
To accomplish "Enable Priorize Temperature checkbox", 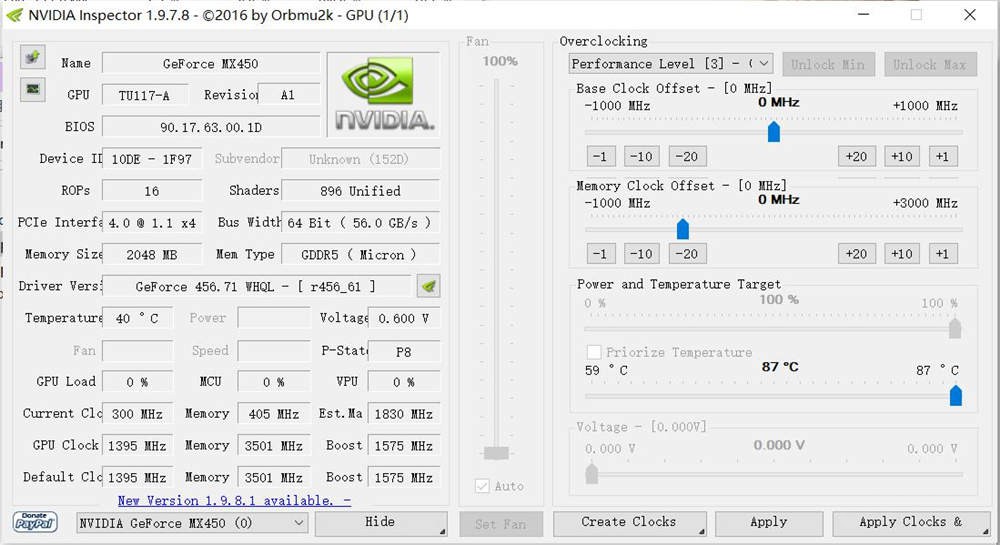I will 593,352.
